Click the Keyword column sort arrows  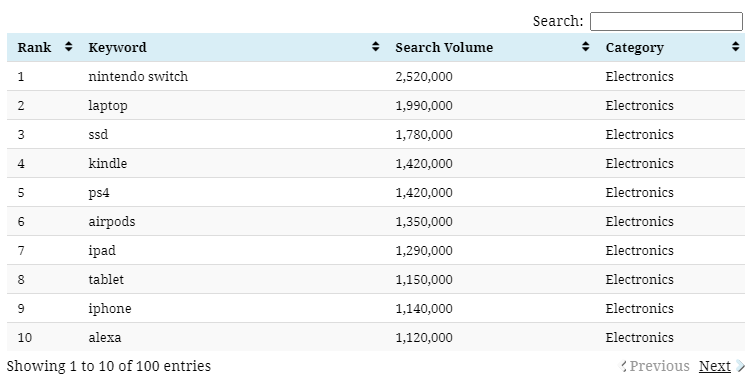click(x=376, y=47)
